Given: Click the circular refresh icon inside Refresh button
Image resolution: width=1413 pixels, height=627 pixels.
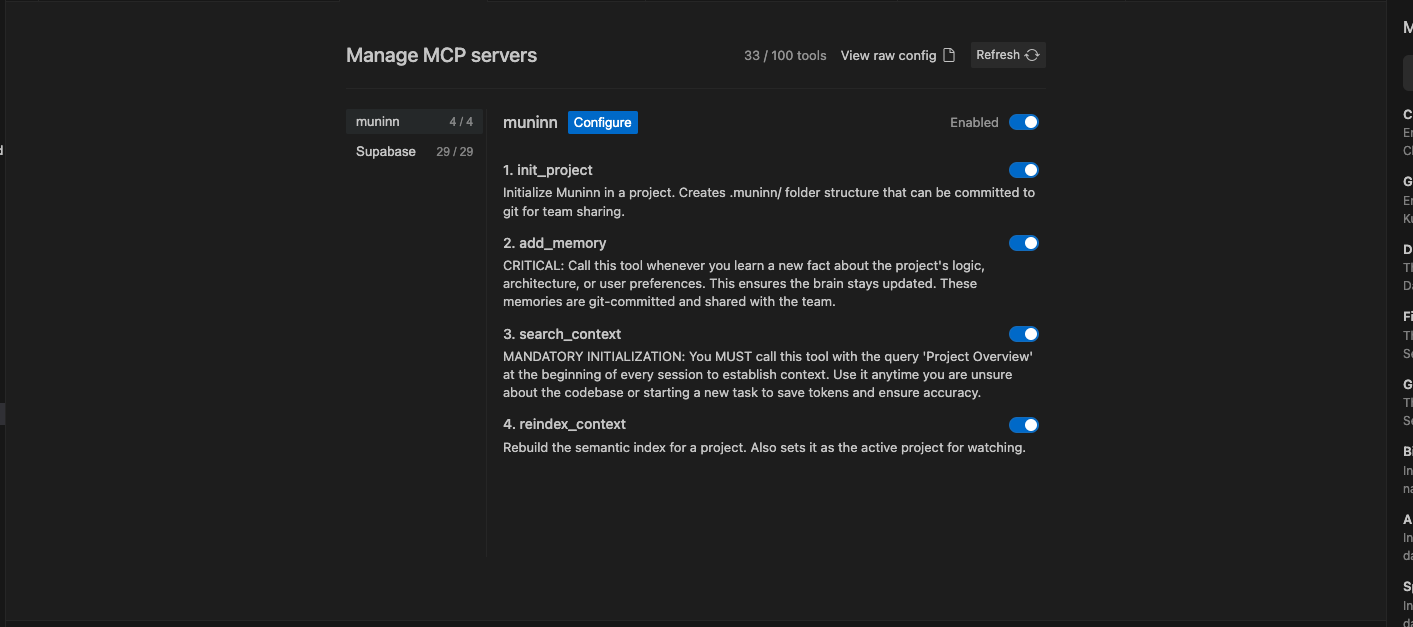Looking at the screenshot, I should tap(1031, 55).
